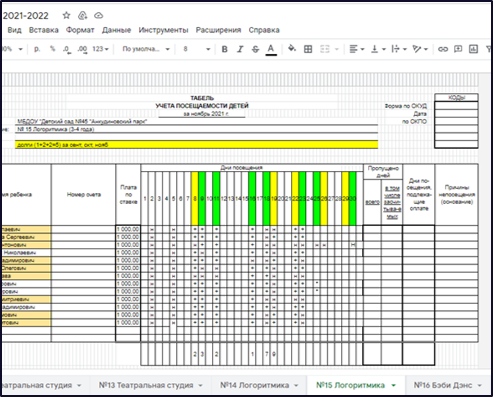
Task: Select the active №15 Логоритмика sheet tab
Action: (350, 385)
